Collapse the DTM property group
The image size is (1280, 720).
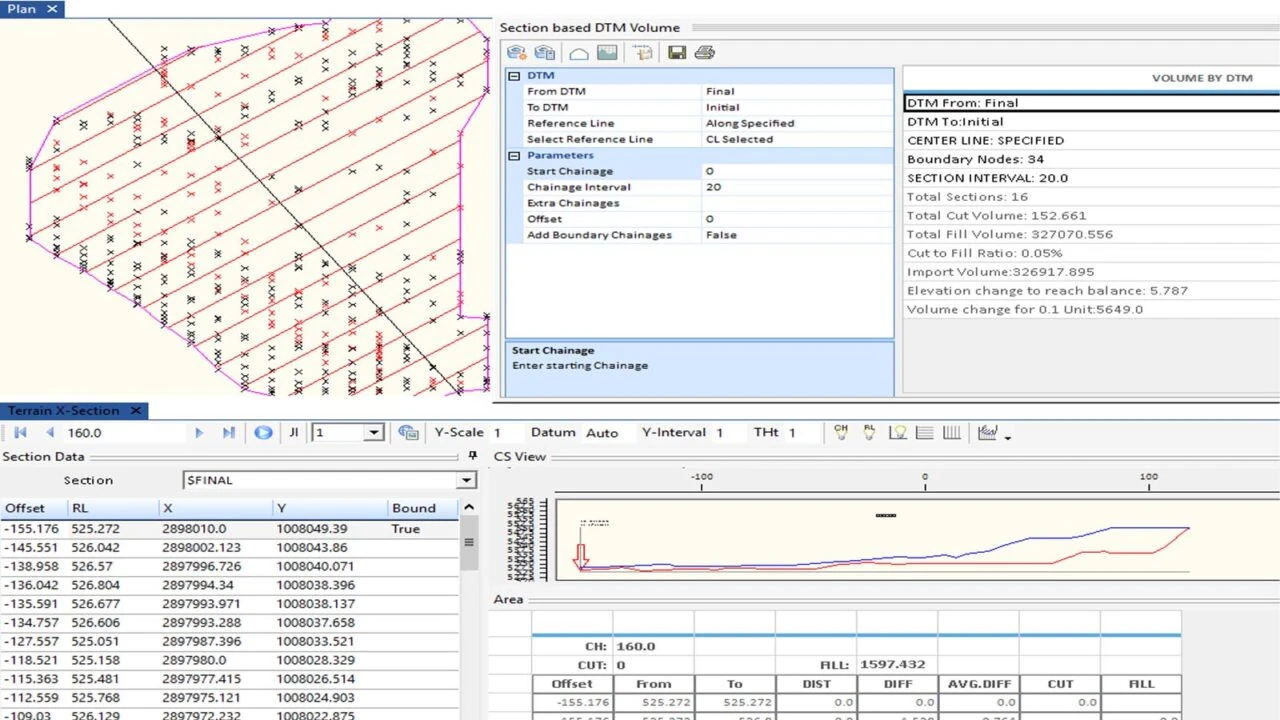click(514, 76)
